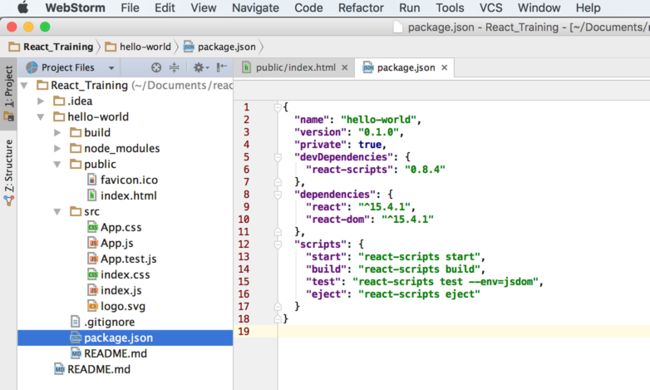Fold the dependencies block at line 8
This screenshot has height=390, width=650.
pyautogui.click(x=278, y=194)
